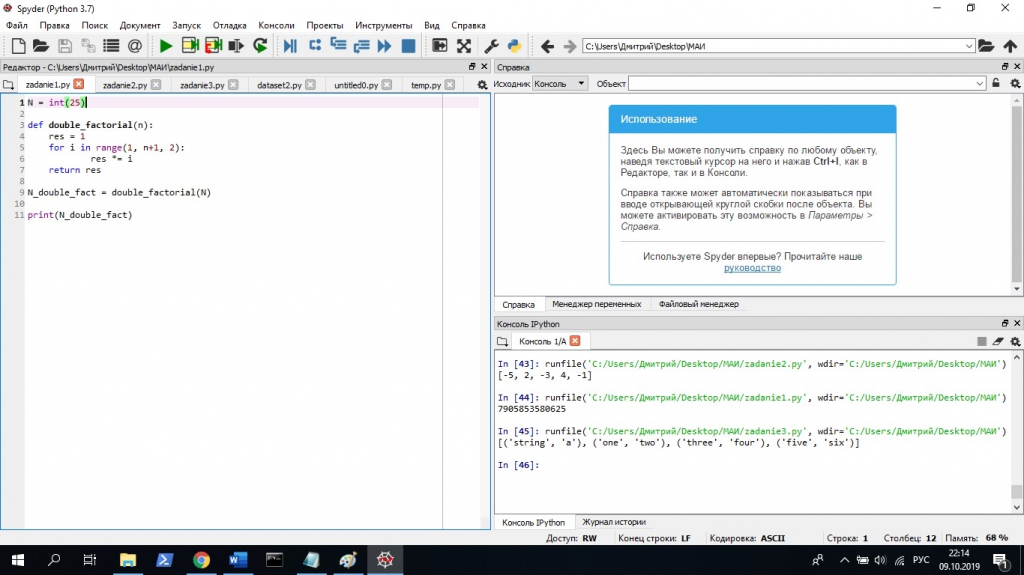This screenshot has height=575, width=1024.
Task: Open PYTHONPATH manager python icon
Action: coord(515,46)
